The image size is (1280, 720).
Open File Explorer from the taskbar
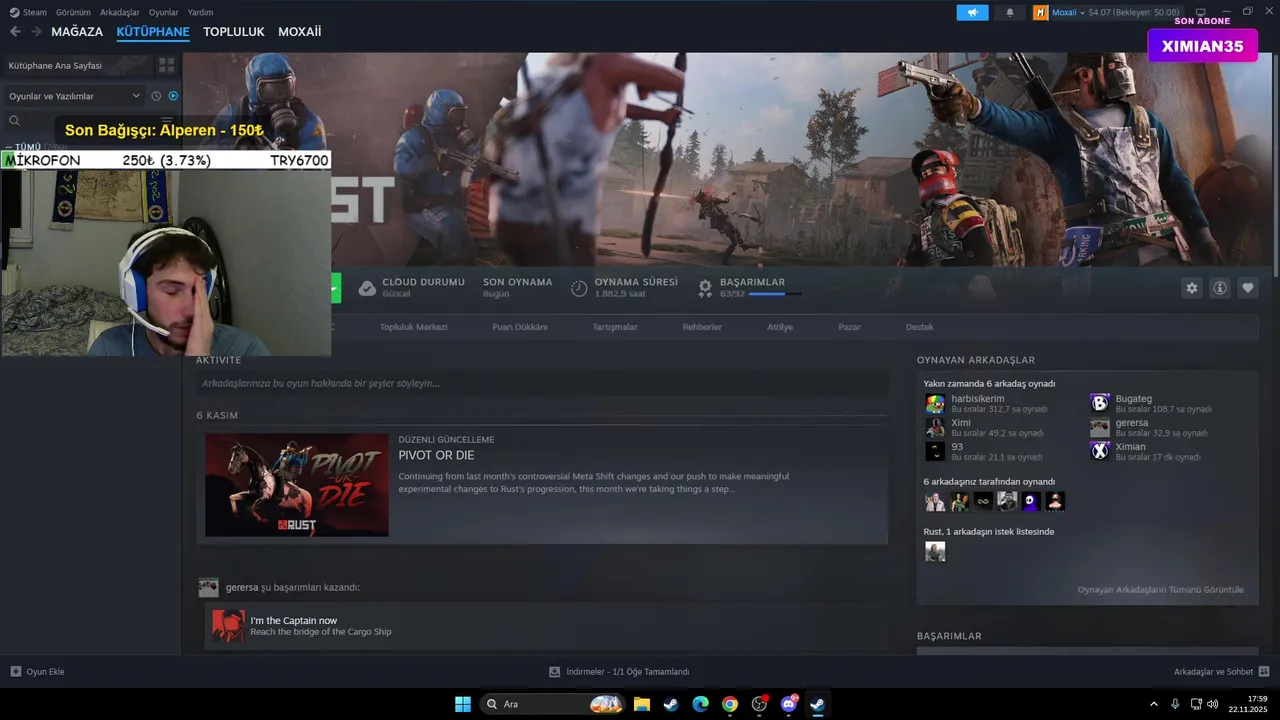pyautogui.click(x=641, y=704)
